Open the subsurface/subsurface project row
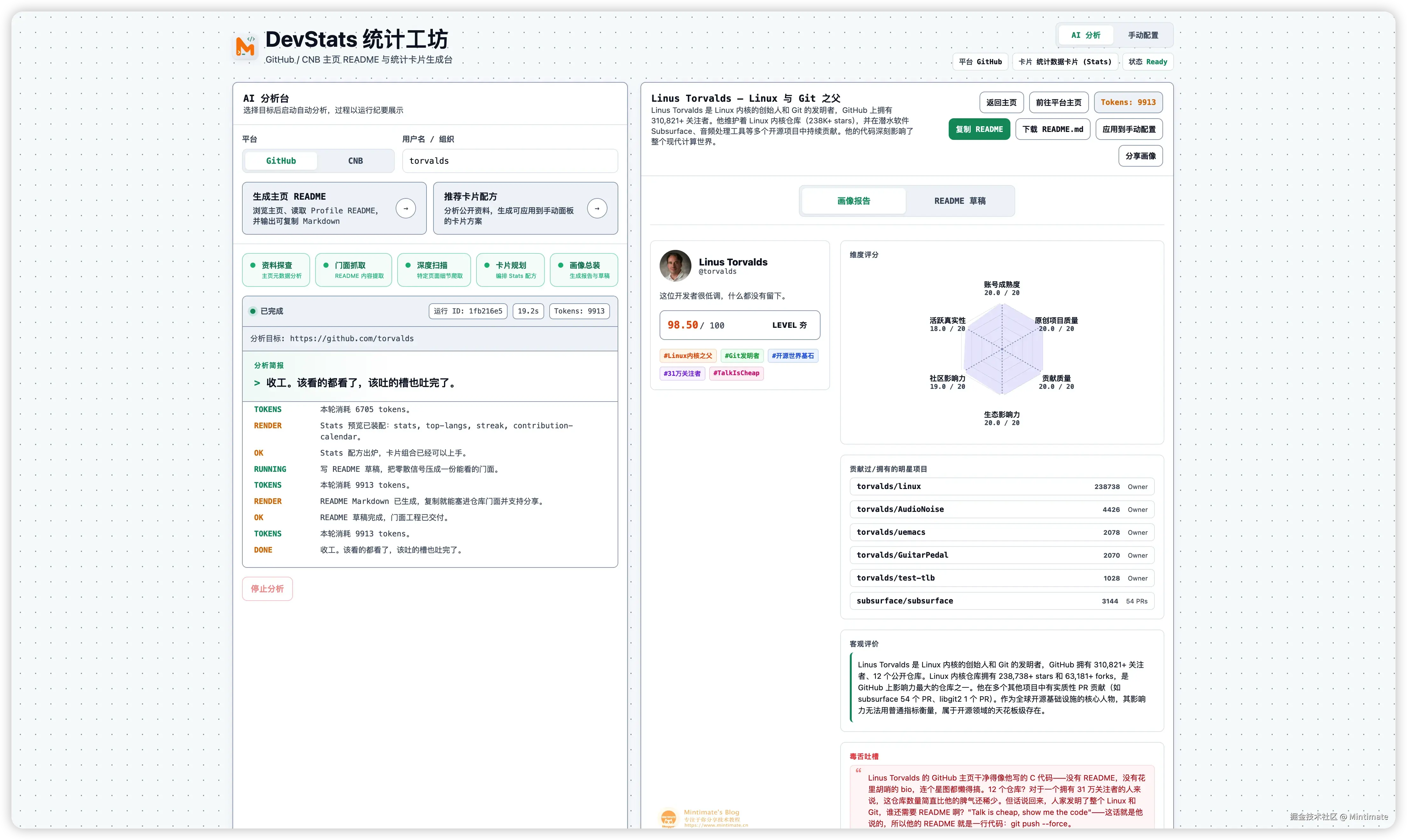The height and width of the screenshot is (840, 1407). click(1002, 601)
